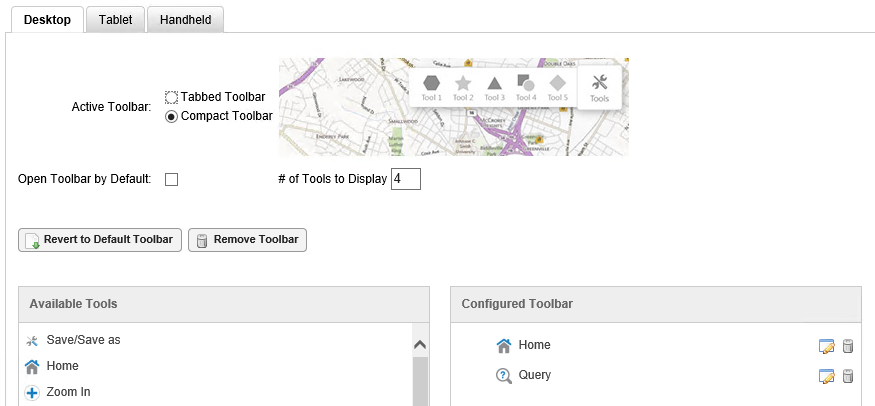Click the Available Tools panel header
875x406 pixels.
click(224, 304)
